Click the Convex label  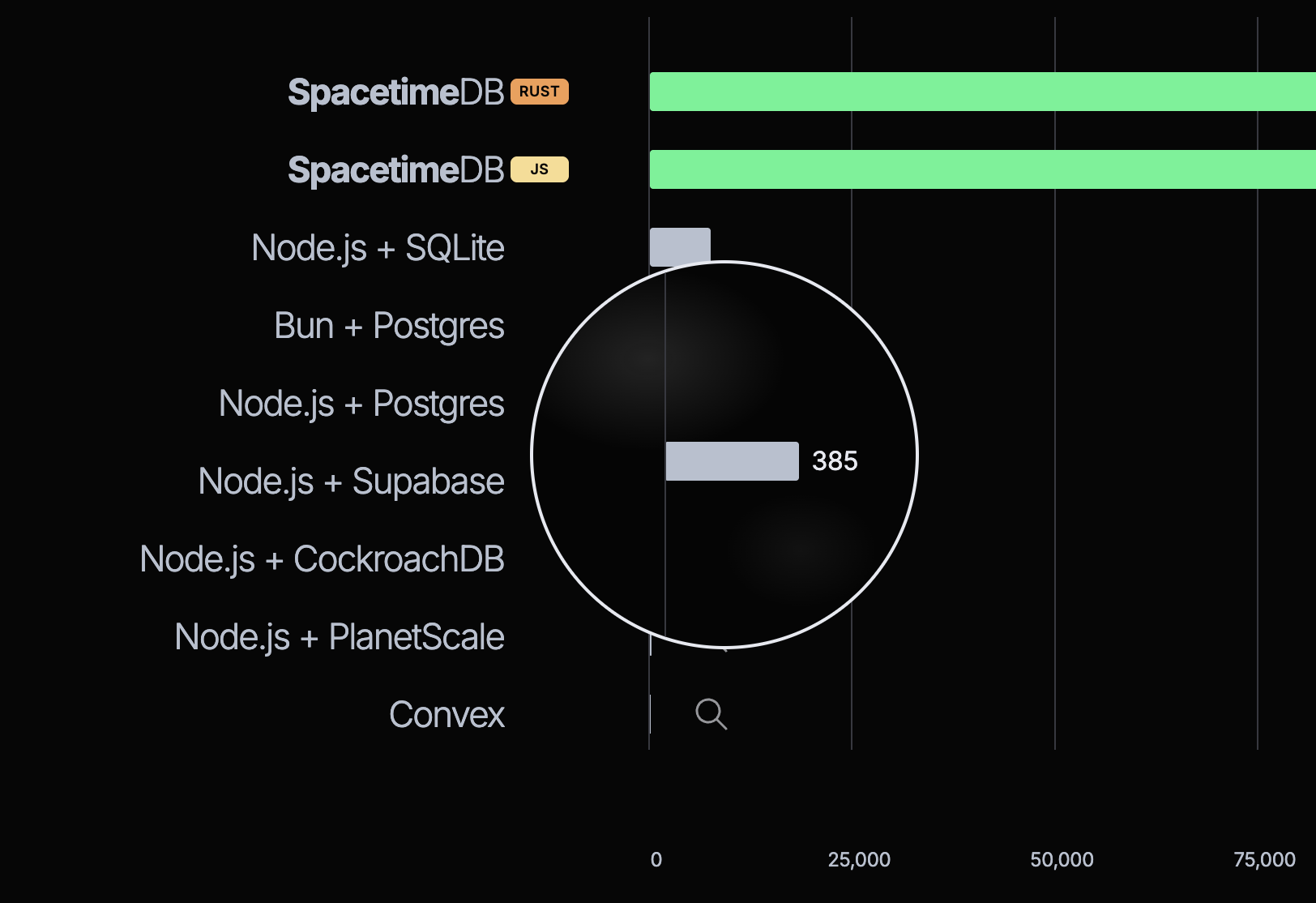[446, 715]
